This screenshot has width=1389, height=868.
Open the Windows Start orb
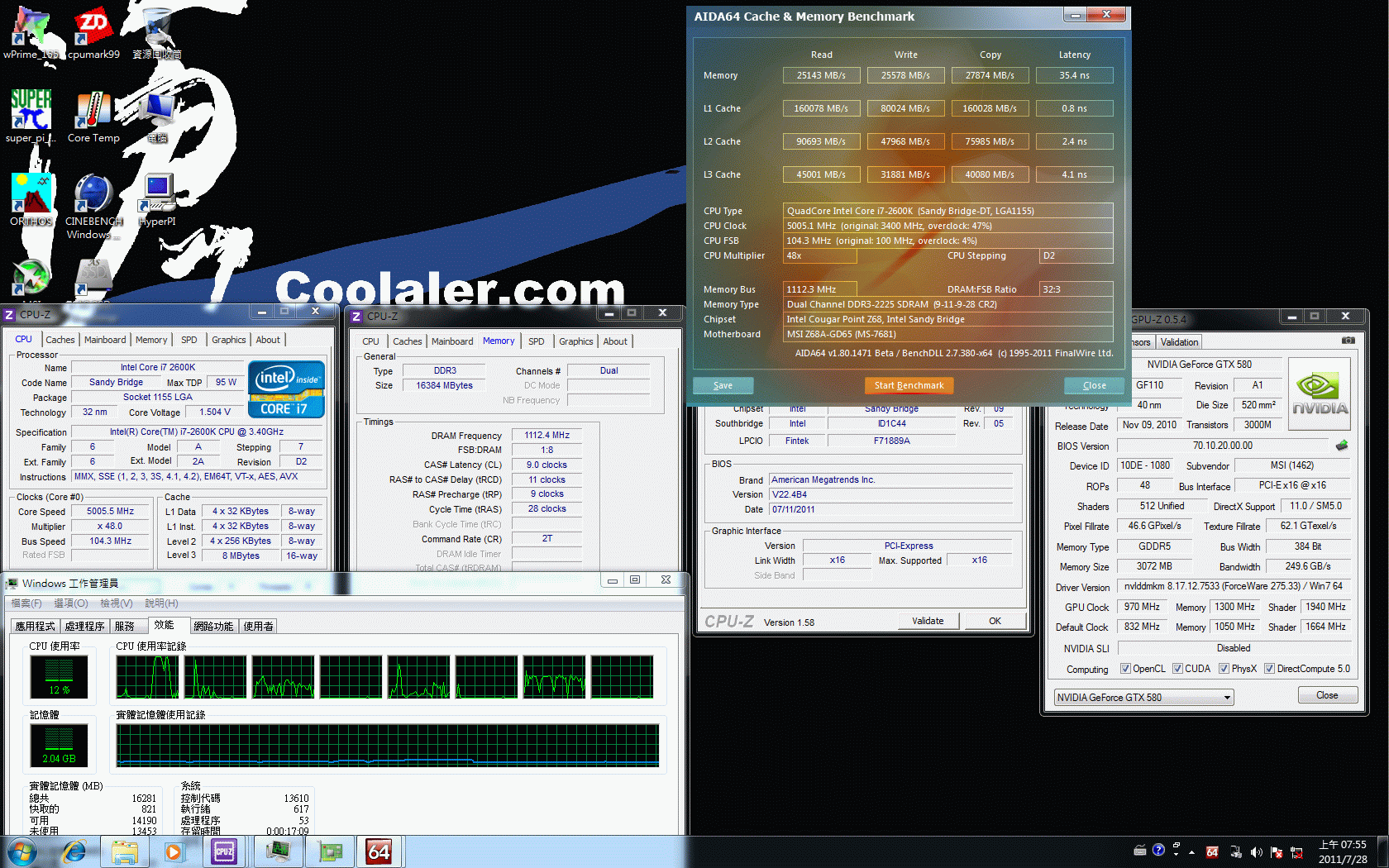[22, 851]
